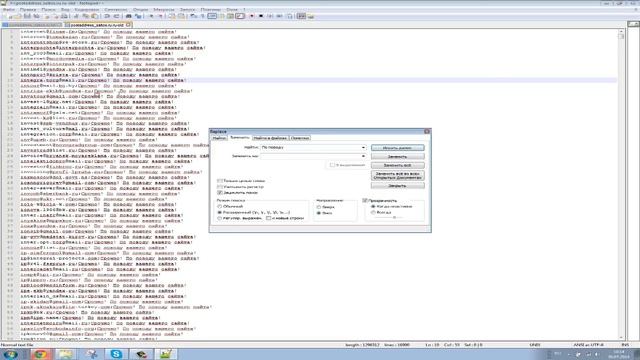
Task: Click the New file toolbar icon
Action: [x=9, y=16]
